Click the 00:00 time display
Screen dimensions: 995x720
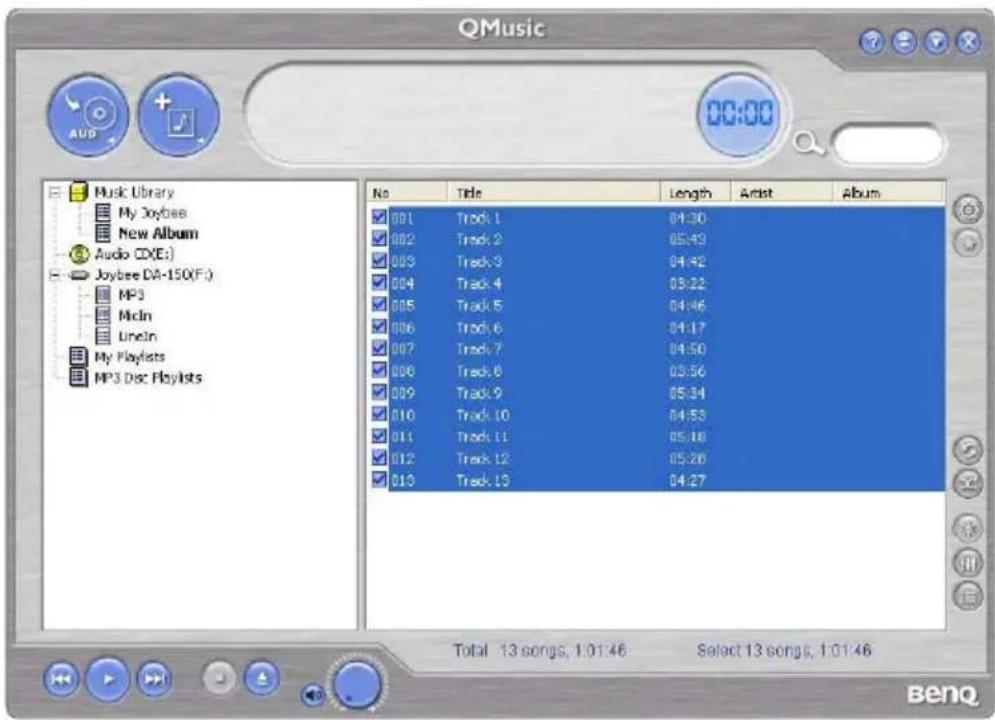pyautogui.click(x=740, y=114)
